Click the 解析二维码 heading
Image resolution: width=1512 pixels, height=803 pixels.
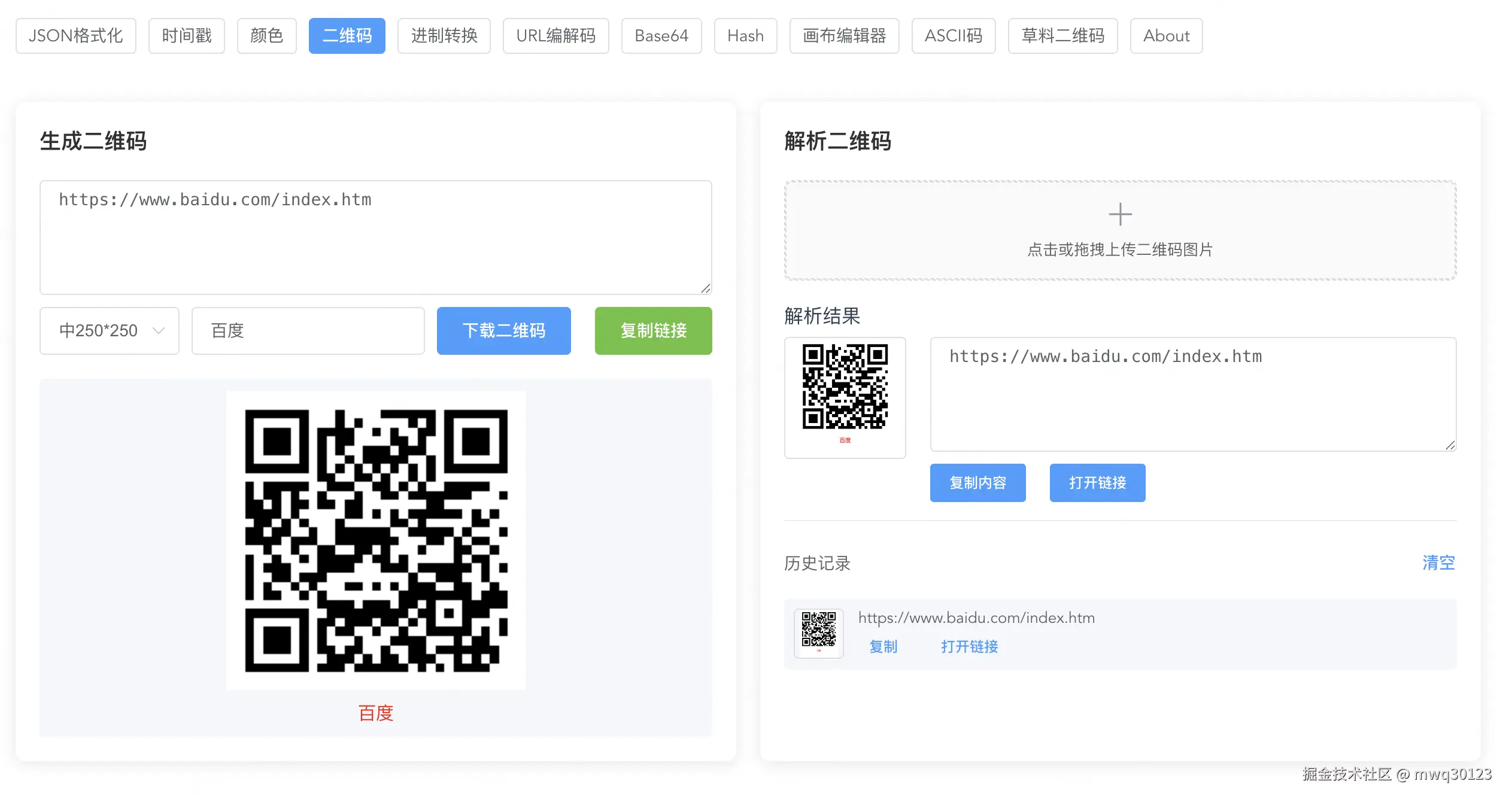838,142
